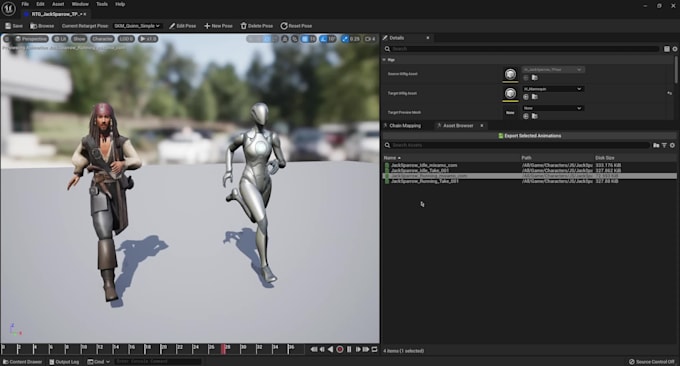The width and height of the screenshot is (680, 366).
Task: Select JackSparrow_Running_Take_001 animation row
Action: tap(530, 181)
